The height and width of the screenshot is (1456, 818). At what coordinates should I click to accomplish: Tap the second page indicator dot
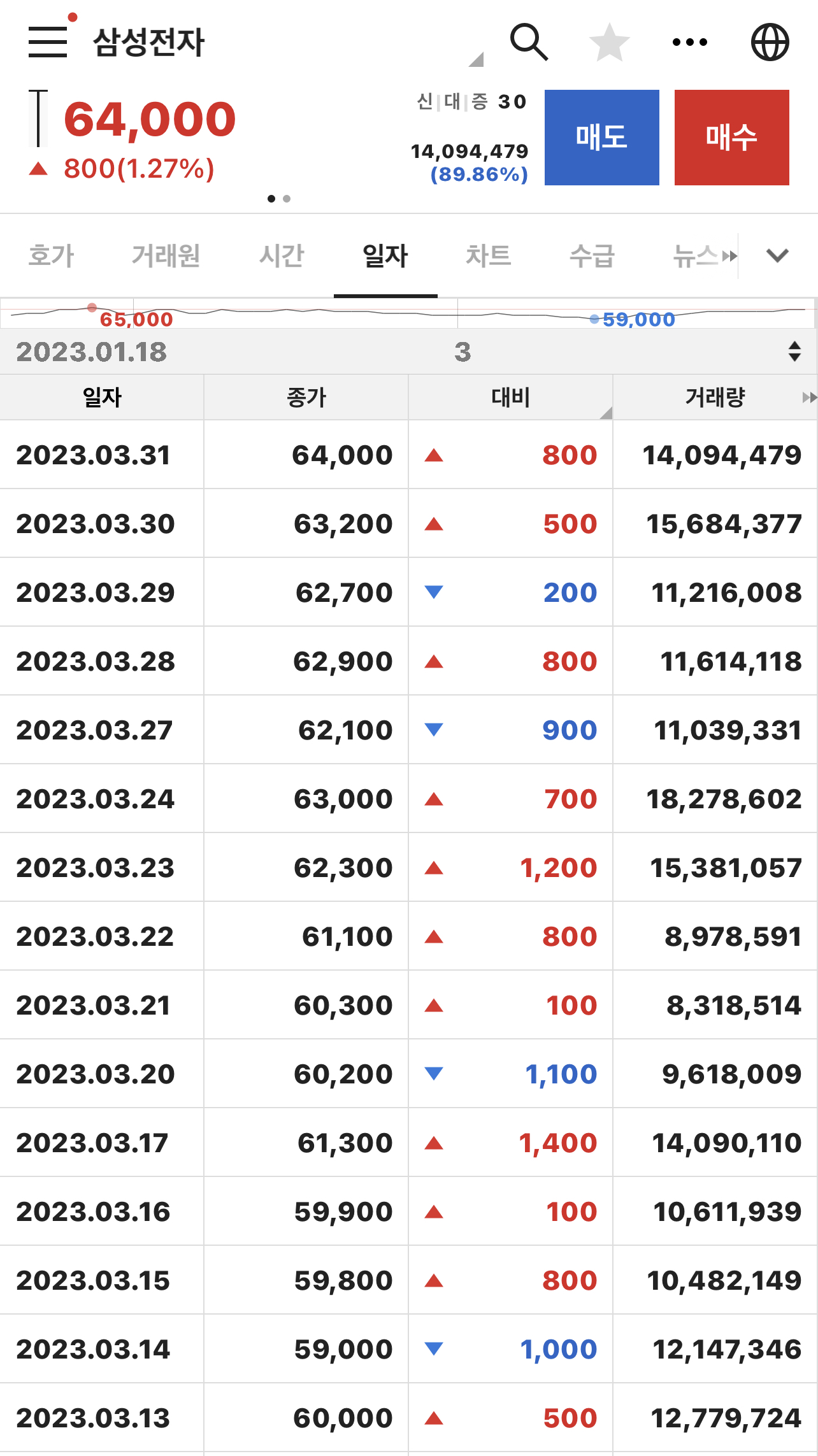[287, 199]
